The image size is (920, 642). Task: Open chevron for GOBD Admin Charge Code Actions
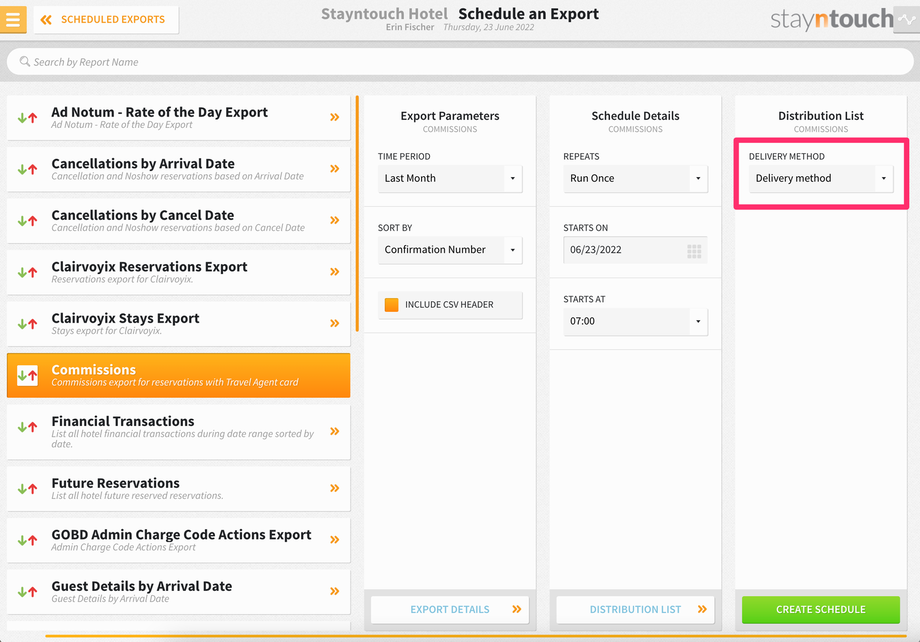[x=334, y=540]
